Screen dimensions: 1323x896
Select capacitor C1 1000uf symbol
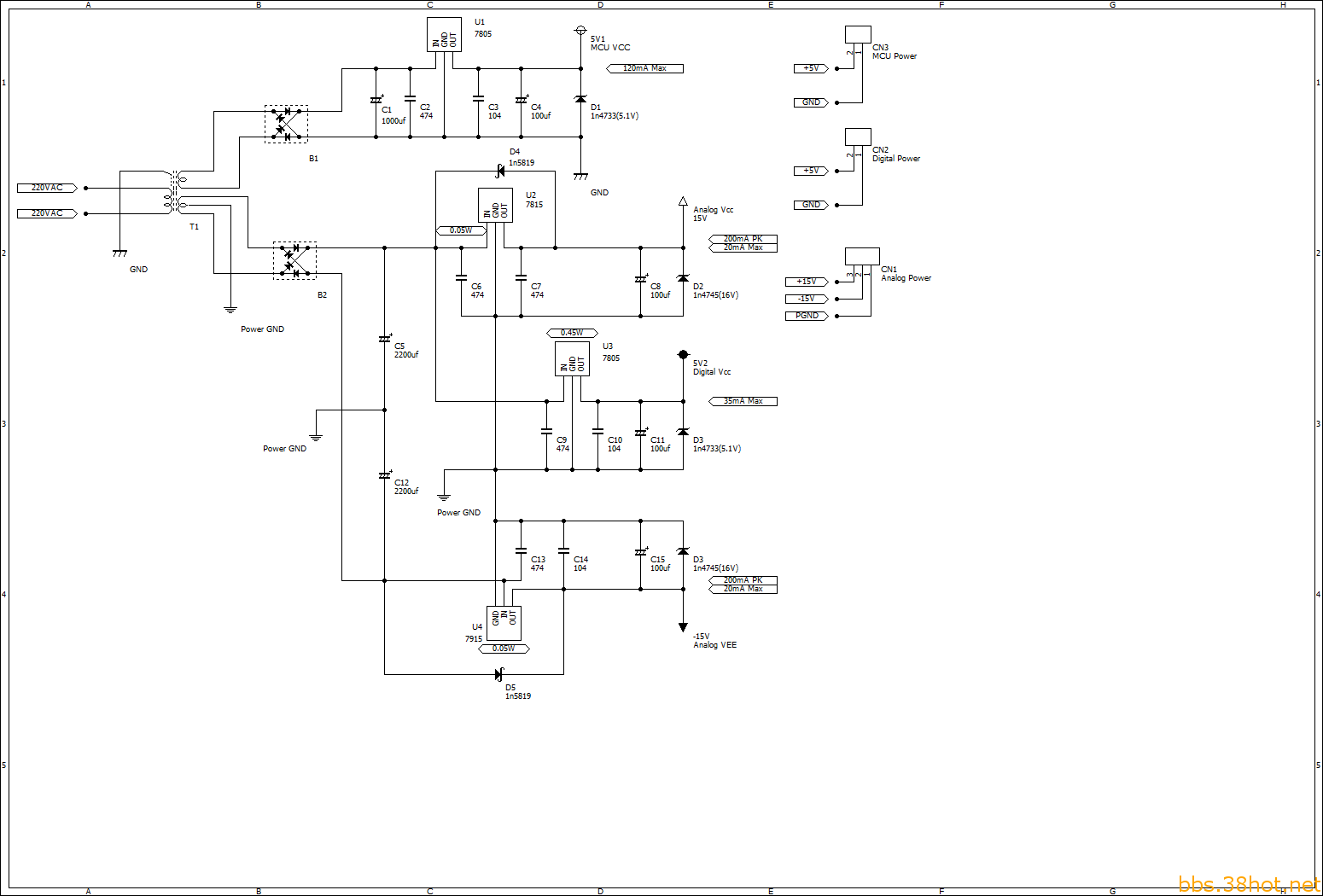pos(376,100)
